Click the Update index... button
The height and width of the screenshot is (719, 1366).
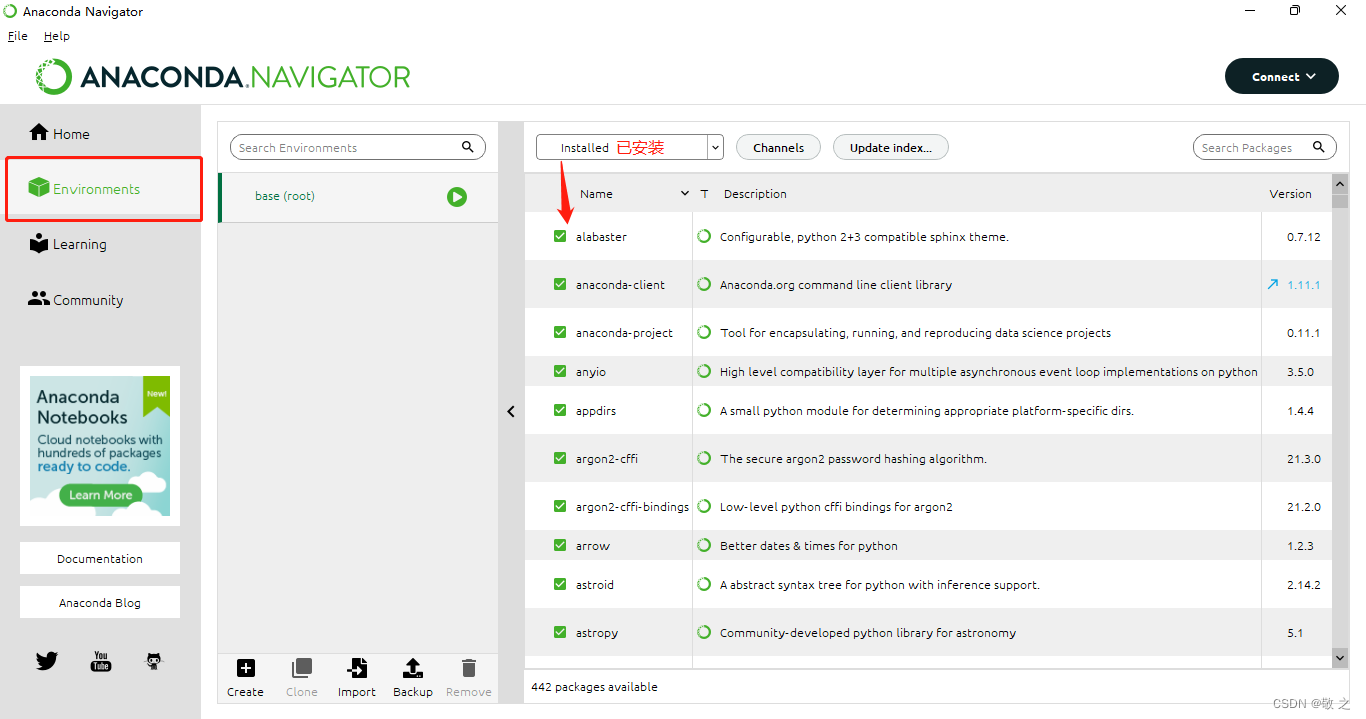click(x=891, y=147)
